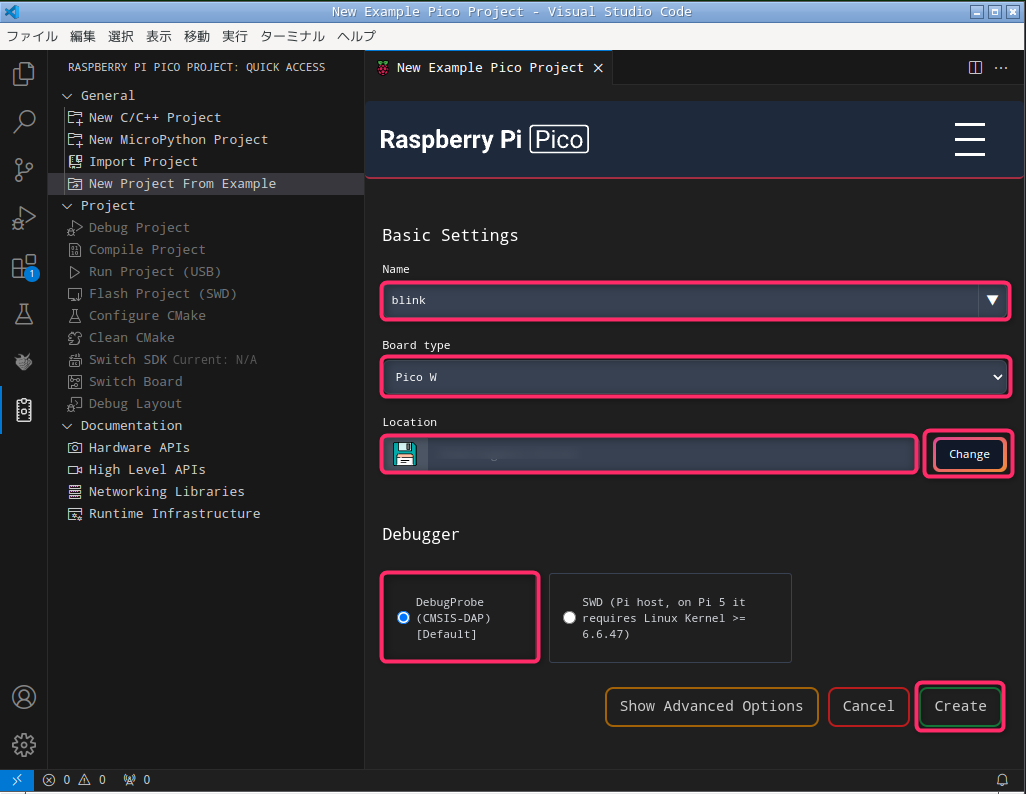Open the Raspberry Pi Pico sidebar icon

pos(24,410)
